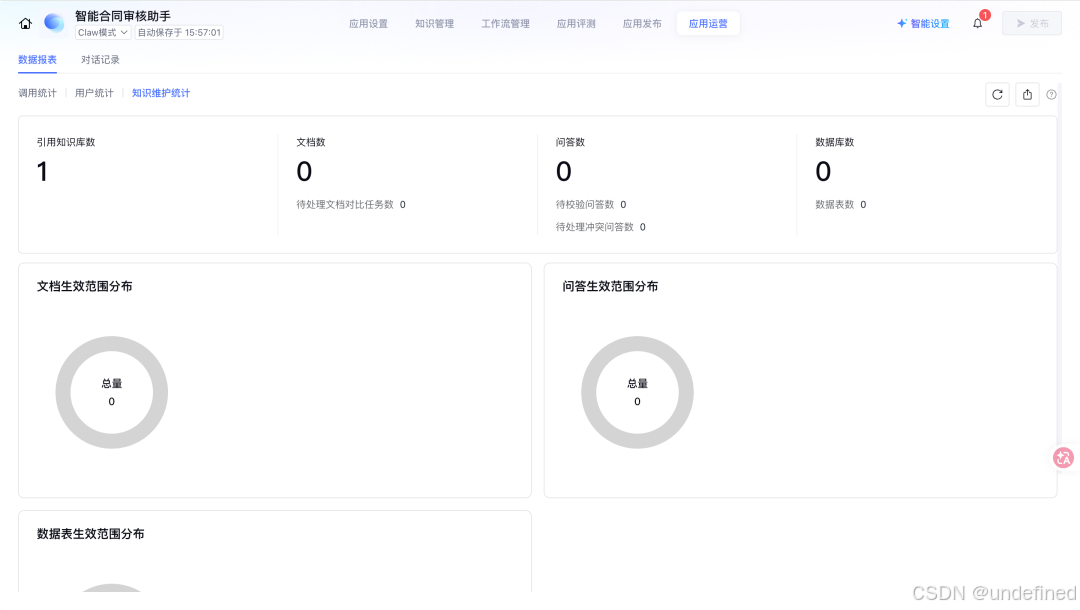Click 待处理文档对比任务数 entry
1080x610 pixels.
(351, 204)
